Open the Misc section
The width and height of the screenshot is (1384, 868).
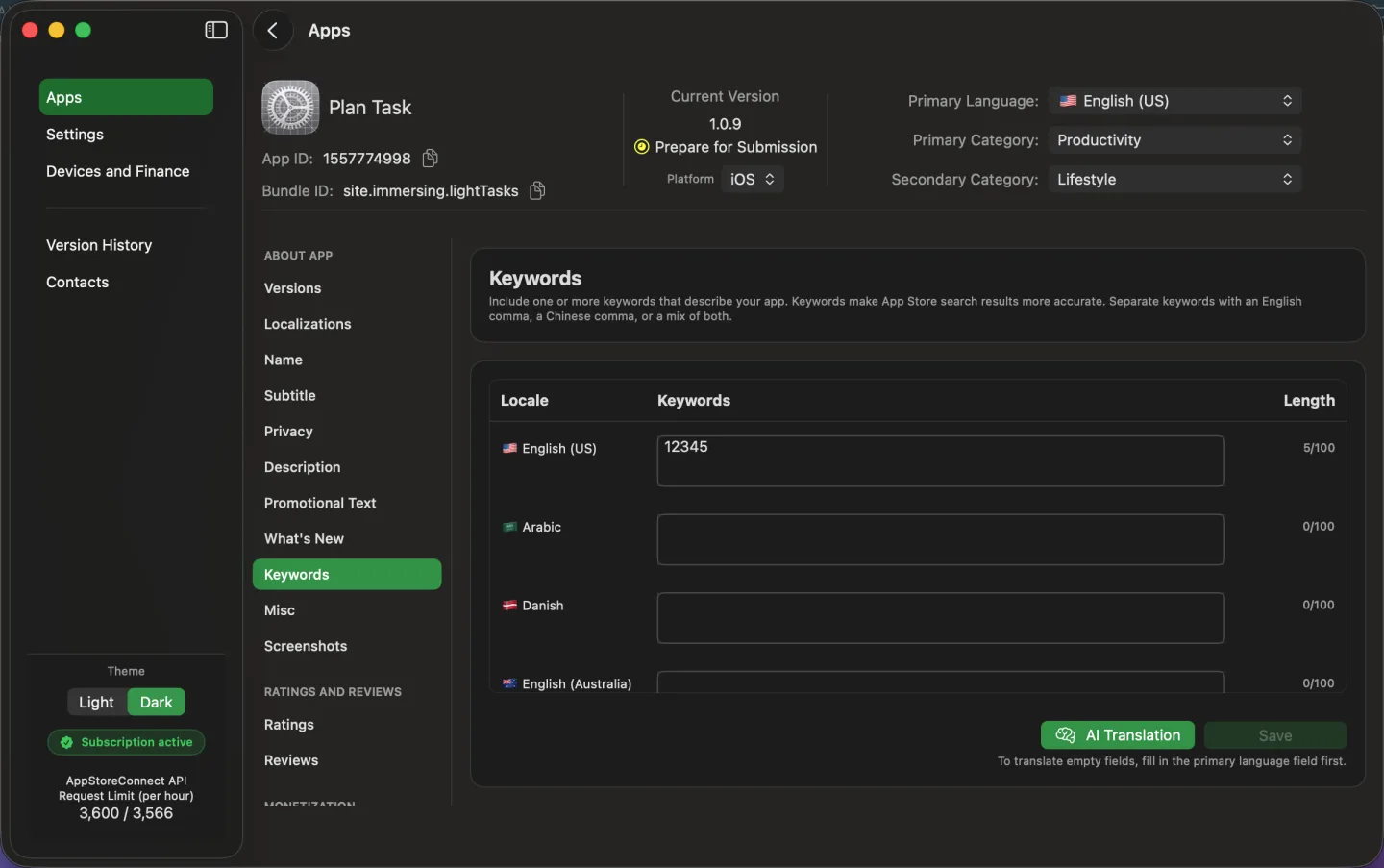[280, 610]
